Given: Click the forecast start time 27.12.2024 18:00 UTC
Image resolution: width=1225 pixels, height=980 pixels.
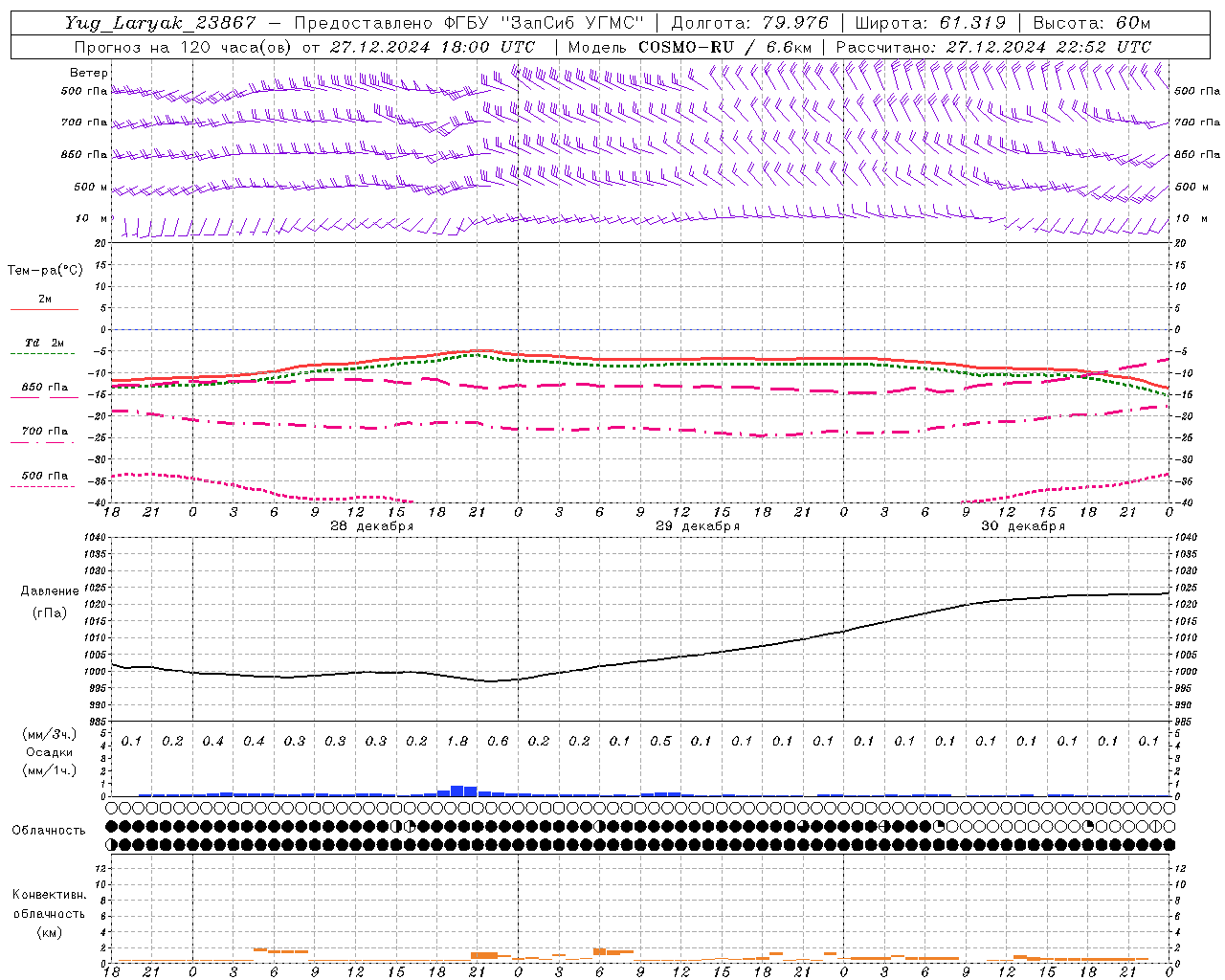Looking at the screenshot, I should click(432, 47).
